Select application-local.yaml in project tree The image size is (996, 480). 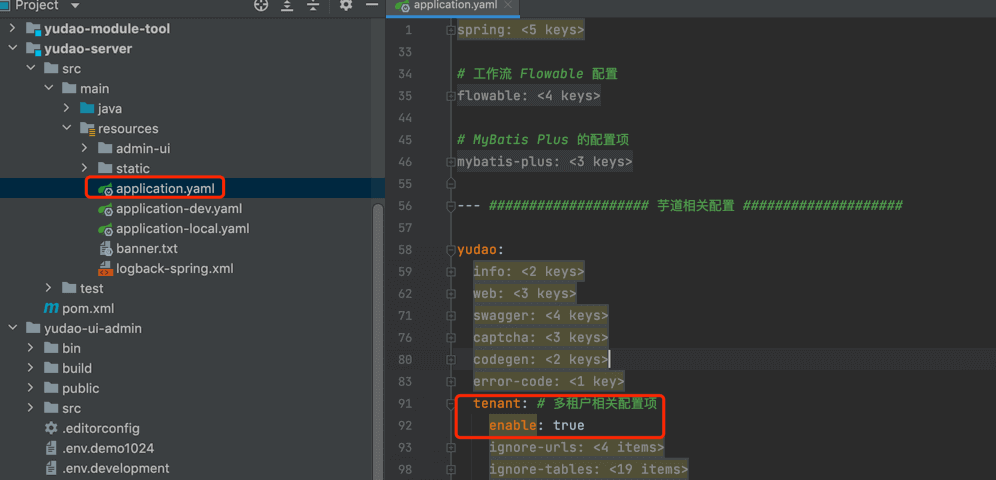(x=182, y=229)
